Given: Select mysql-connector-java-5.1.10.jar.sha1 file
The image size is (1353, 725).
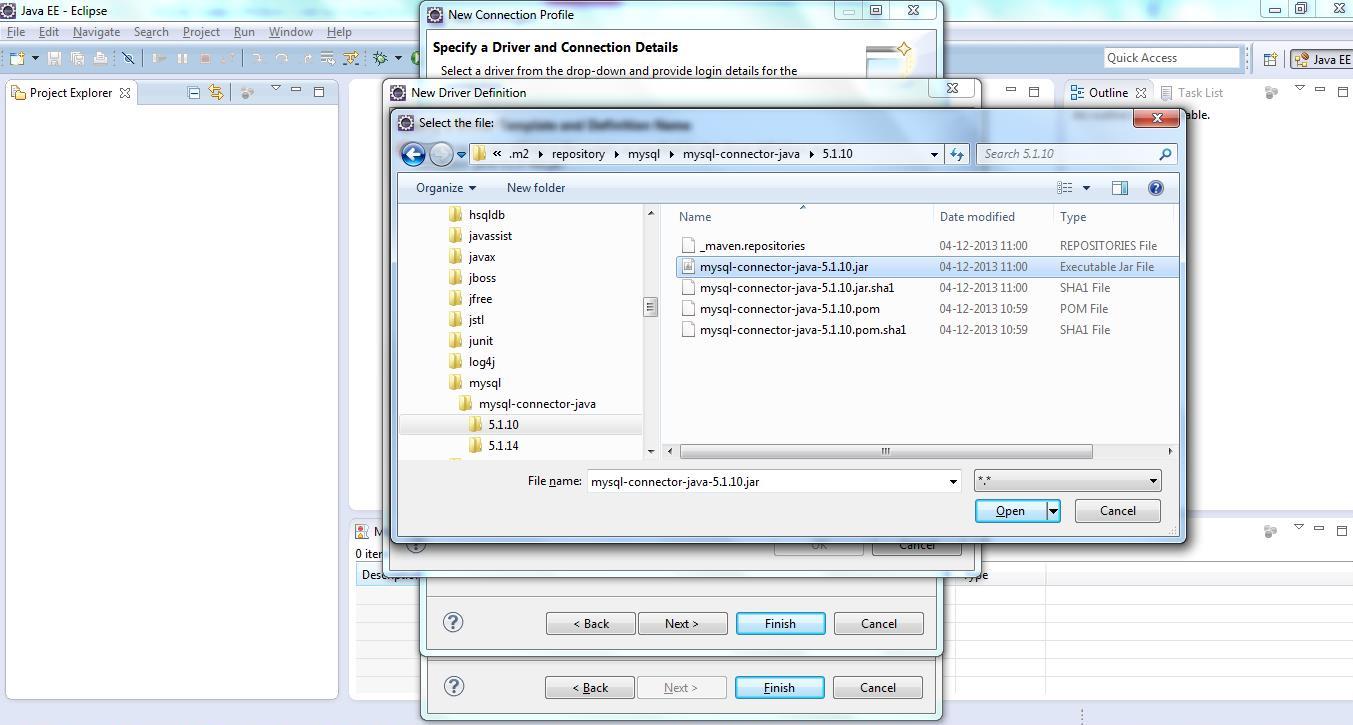Looking at the screenshot, I should point(797,288).
